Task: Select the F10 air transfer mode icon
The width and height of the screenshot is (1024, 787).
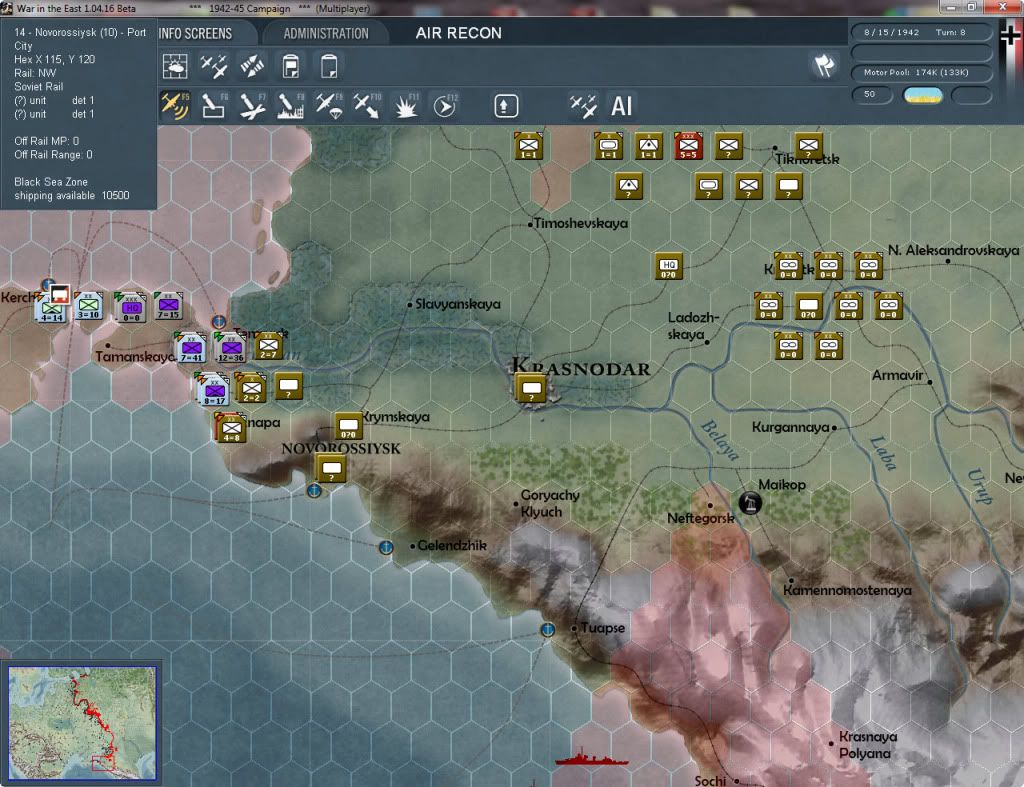Action: (x=367, y=106)
